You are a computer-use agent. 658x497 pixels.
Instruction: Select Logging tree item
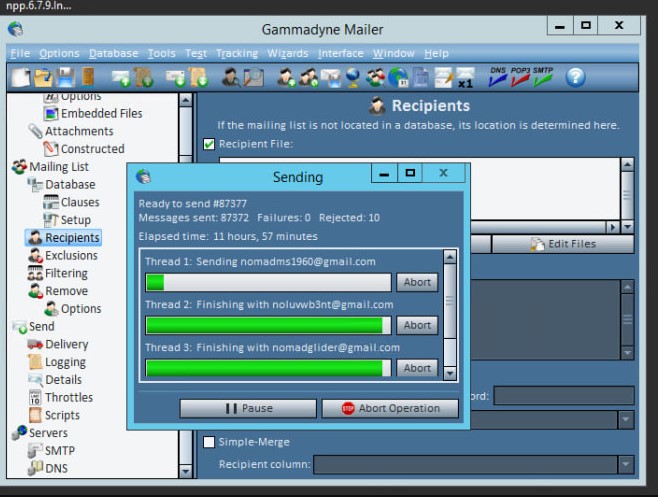65,362
